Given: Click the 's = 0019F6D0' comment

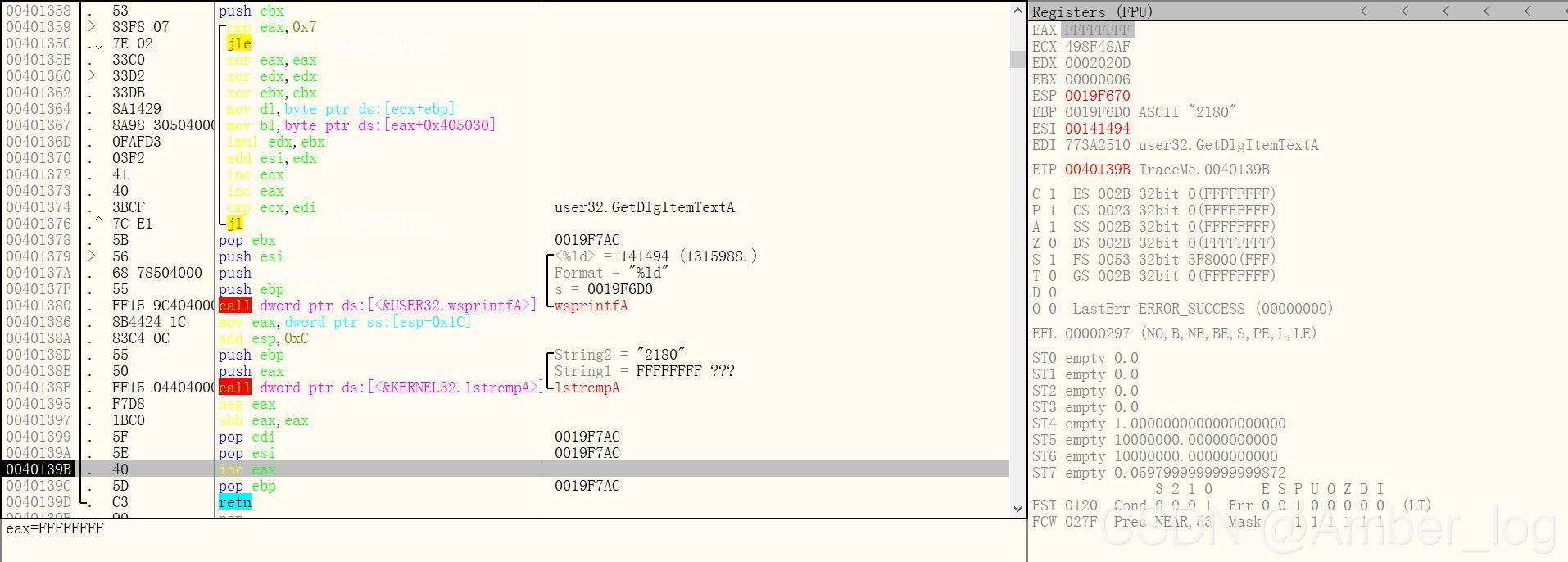Looking at the screenshot, I should [x=603, y=289].
